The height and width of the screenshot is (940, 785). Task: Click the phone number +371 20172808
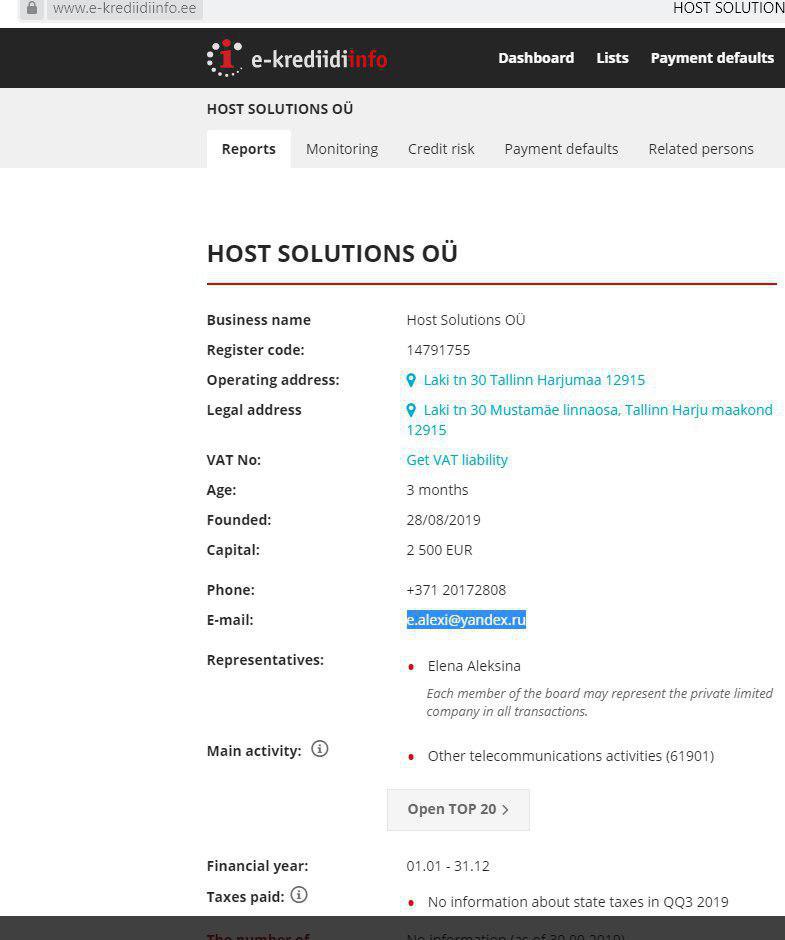coord(456,590)
